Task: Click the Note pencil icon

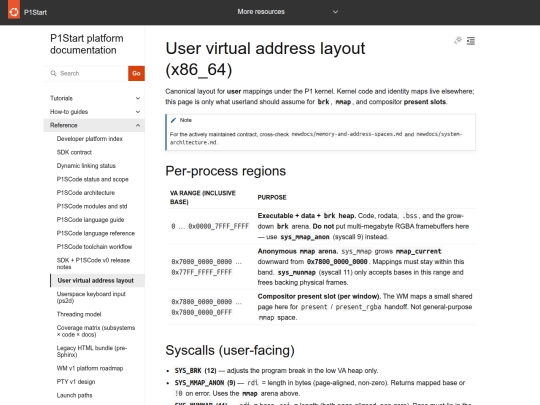Action: [173, 120]
